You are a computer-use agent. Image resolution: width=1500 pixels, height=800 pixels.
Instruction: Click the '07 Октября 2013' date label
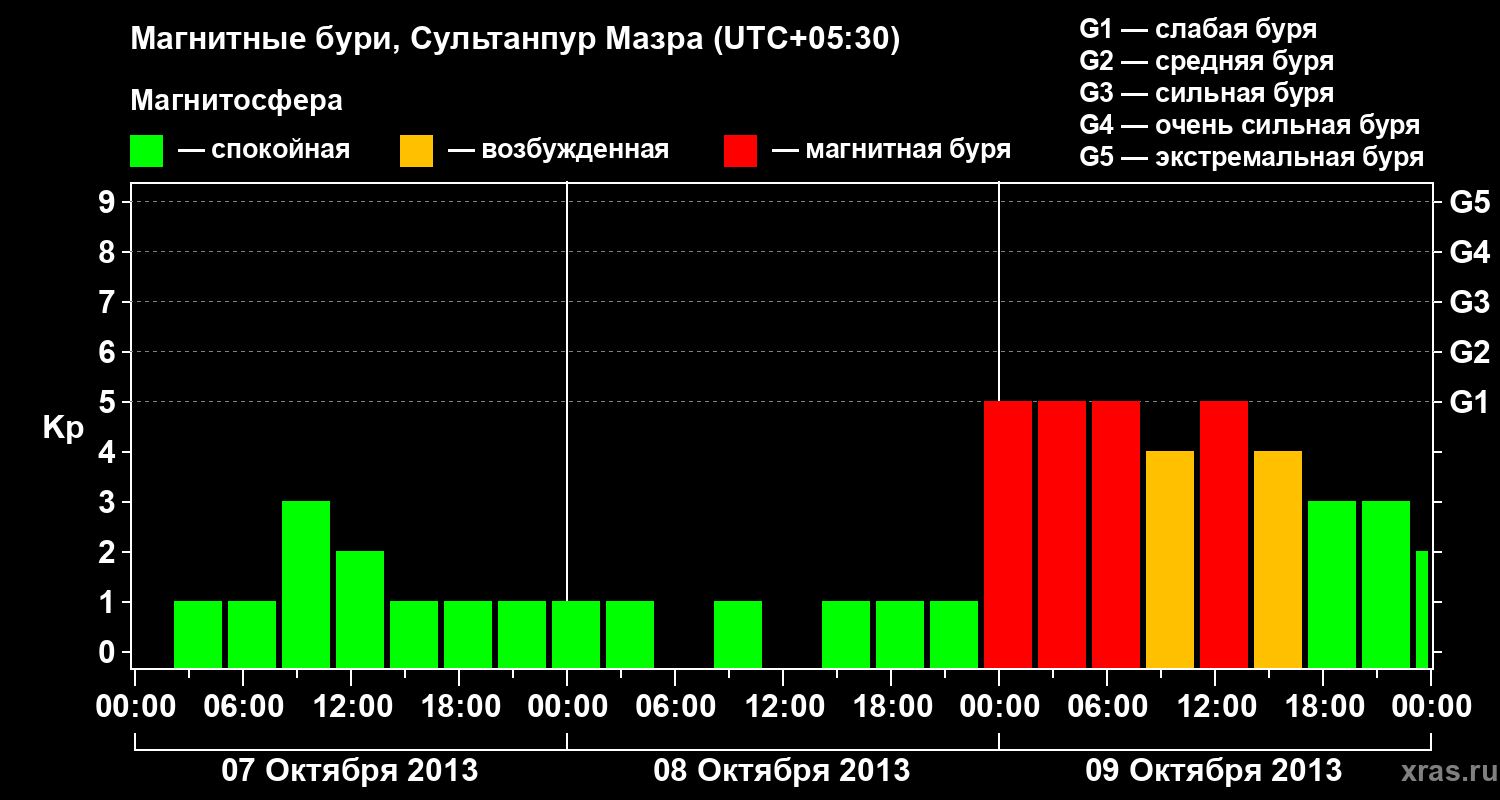(x=349, y=771)
